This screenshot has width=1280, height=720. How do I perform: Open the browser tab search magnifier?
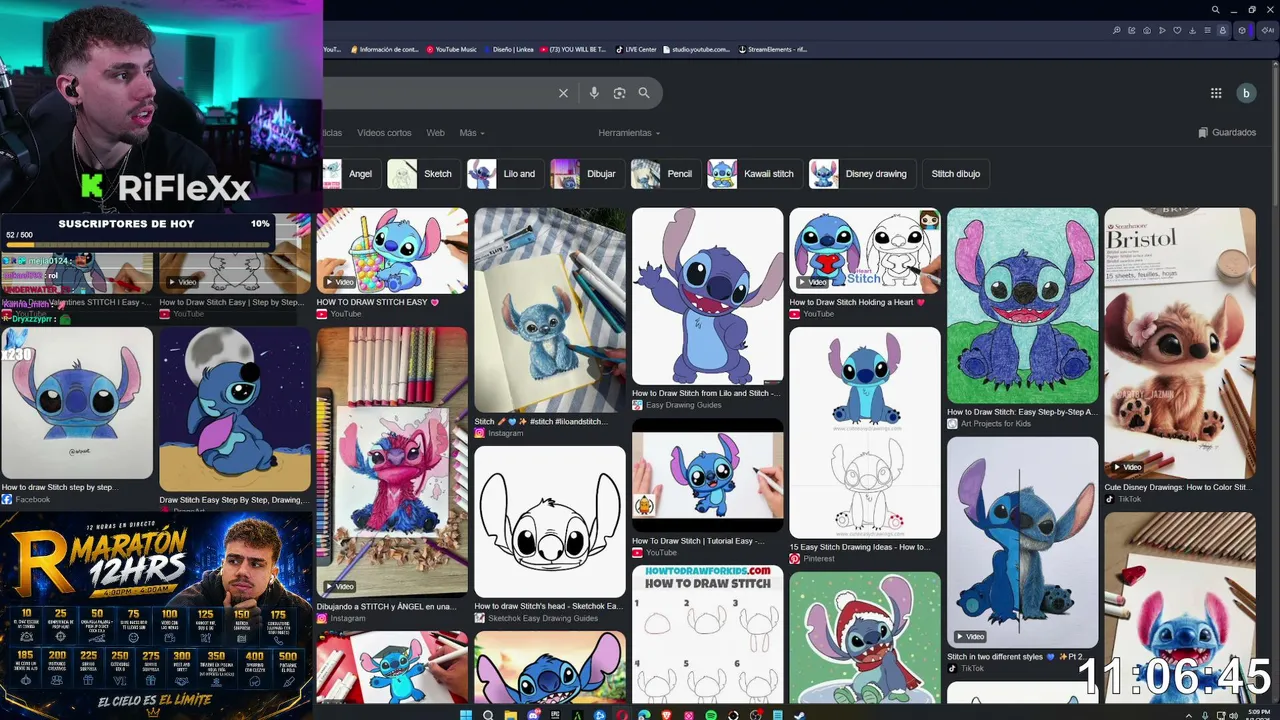[1216, 10]
